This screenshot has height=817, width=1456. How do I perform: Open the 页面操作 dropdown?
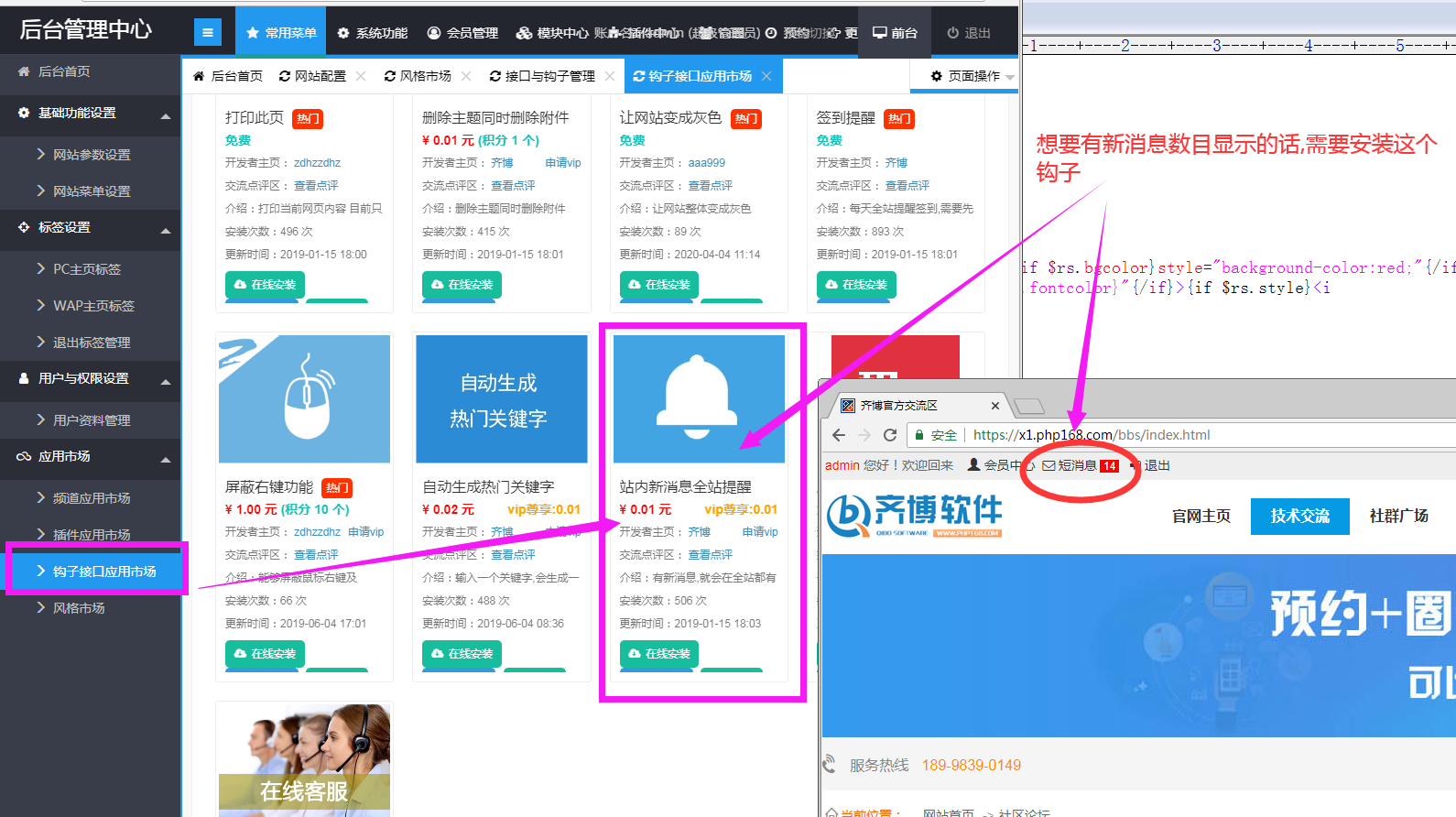[972, 76]
